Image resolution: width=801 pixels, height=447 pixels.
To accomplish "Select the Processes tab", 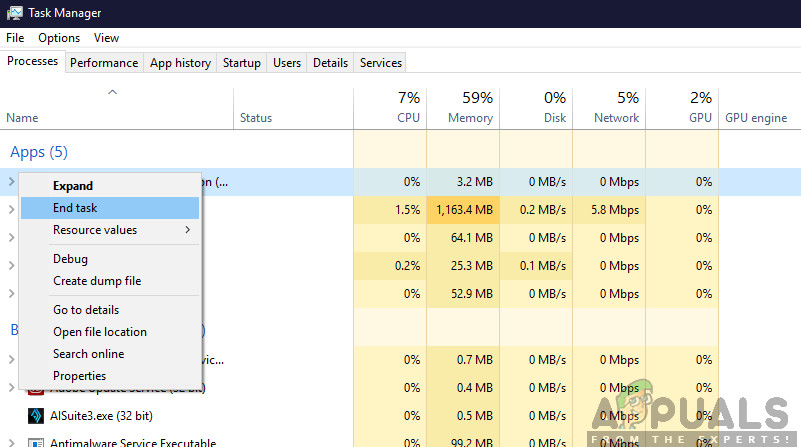I will pyautogui.click(x=33, y=61).
